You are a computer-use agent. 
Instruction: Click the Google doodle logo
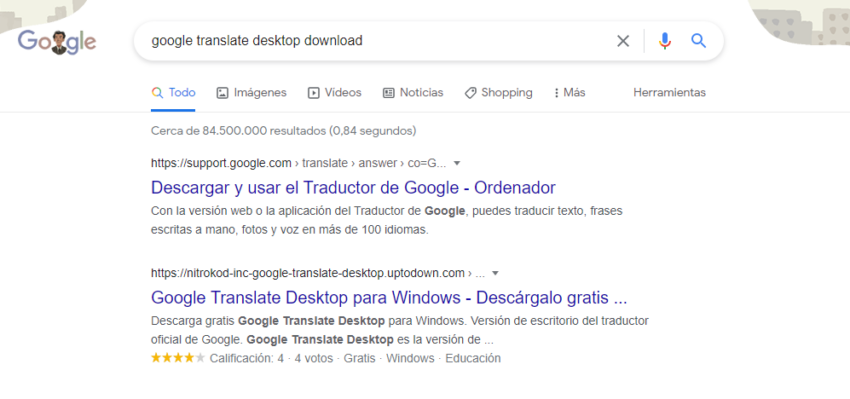coord(57,42)
